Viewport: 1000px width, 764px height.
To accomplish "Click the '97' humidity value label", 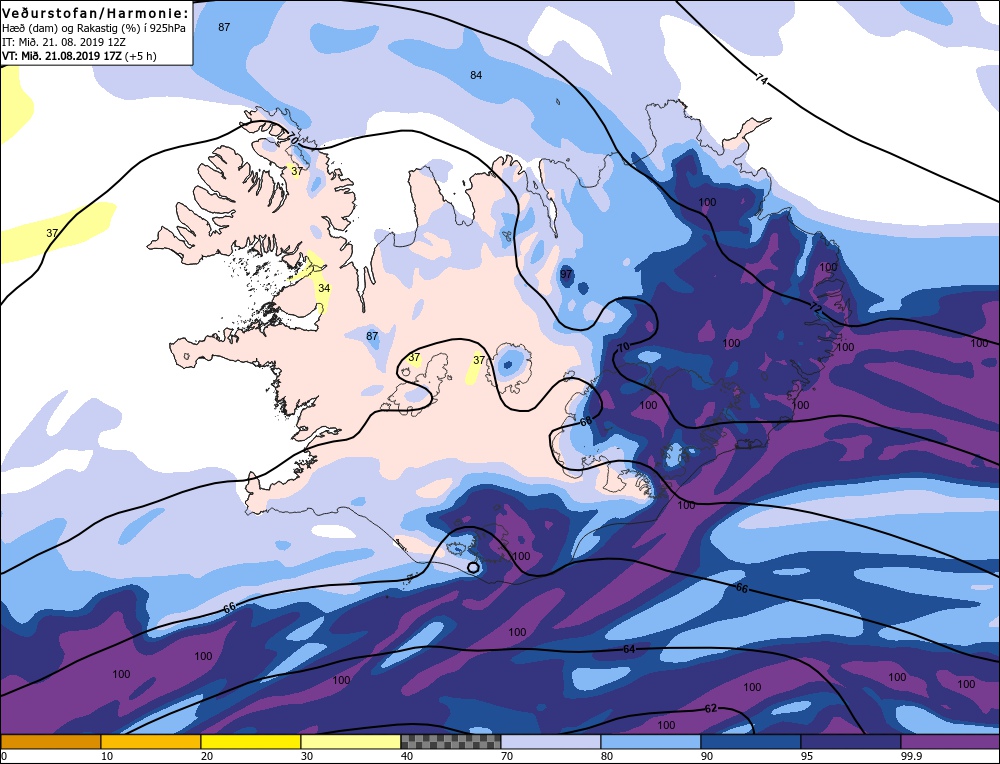I will 566,274.
